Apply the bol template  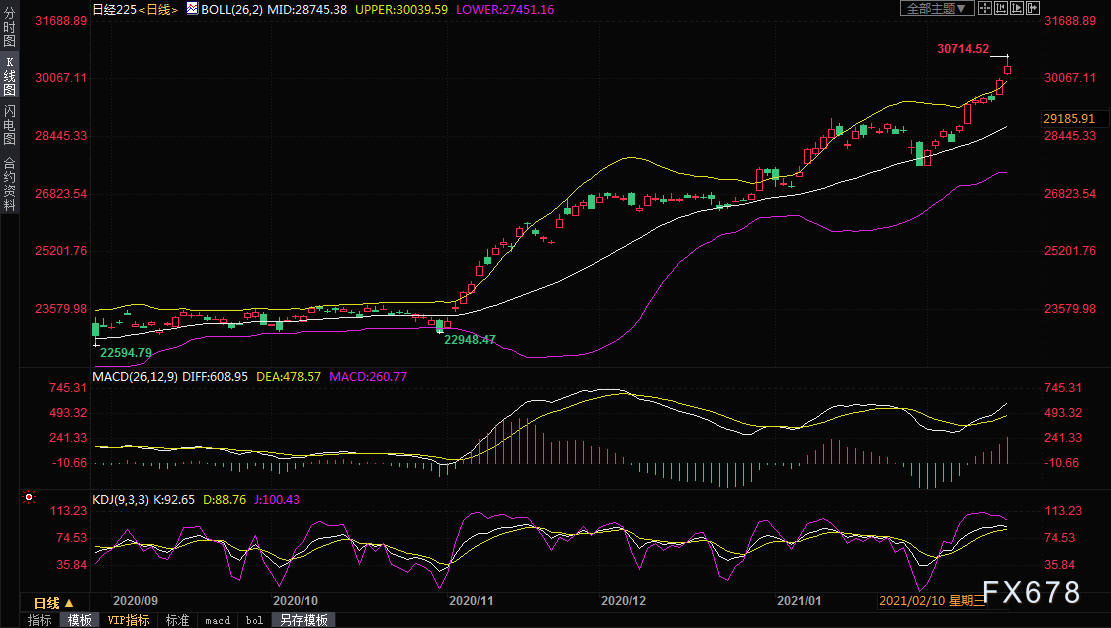254,620
